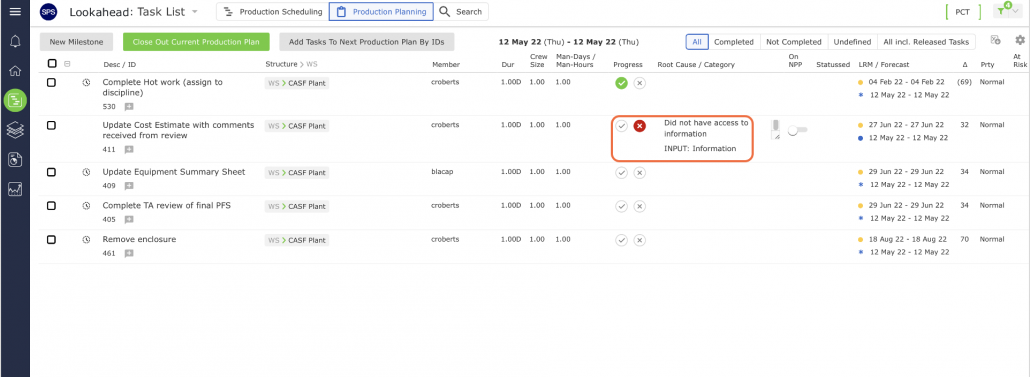Mark Update Equipment Summary Sheet completed
The height and width of the screenshot is (377, 1030).
[621, 173]
